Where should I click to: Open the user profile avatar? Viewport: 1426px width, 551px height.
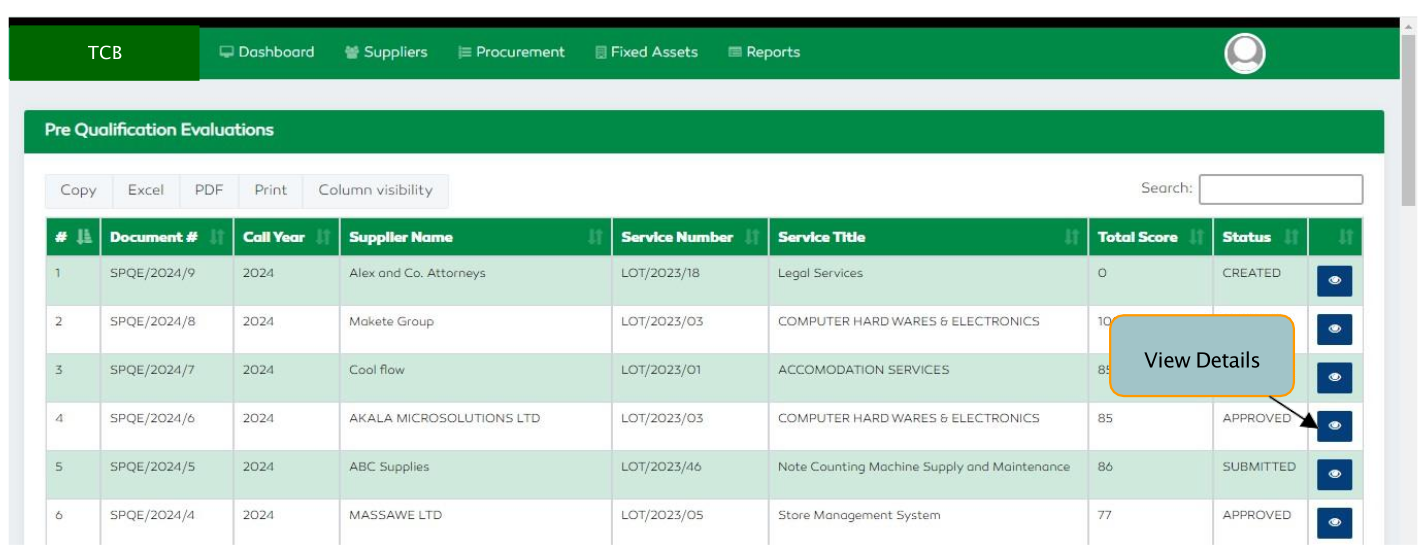pyautogui.click(x=1245, y=53)
